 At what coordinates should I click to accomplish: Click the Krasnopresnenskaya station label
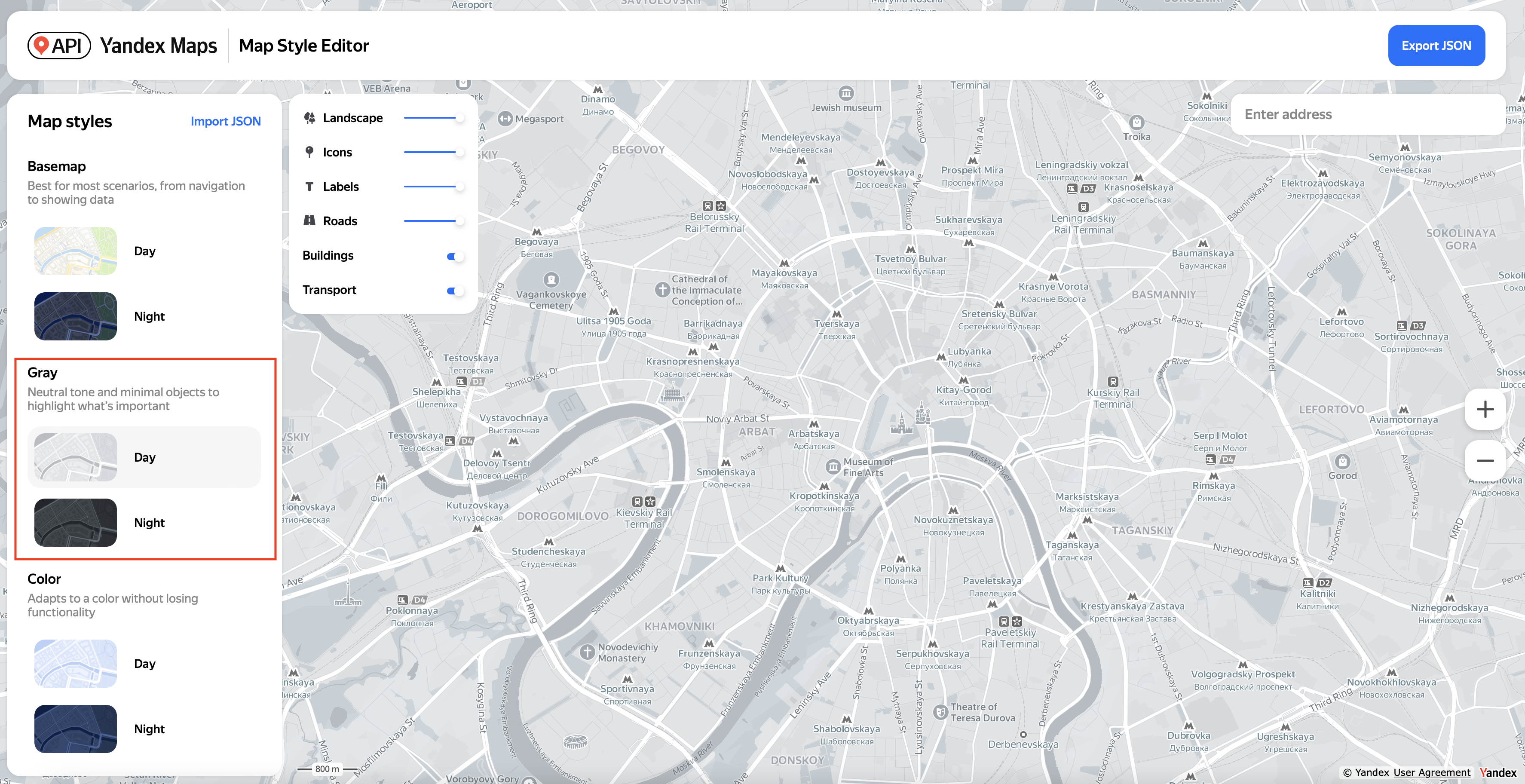click(x=692, y=361)
